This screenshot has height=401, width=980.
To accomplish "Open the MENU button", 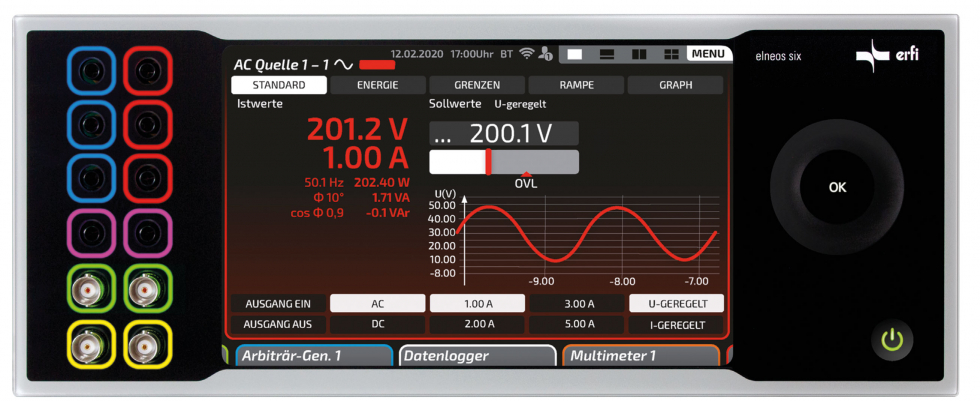I will point(709,53).
